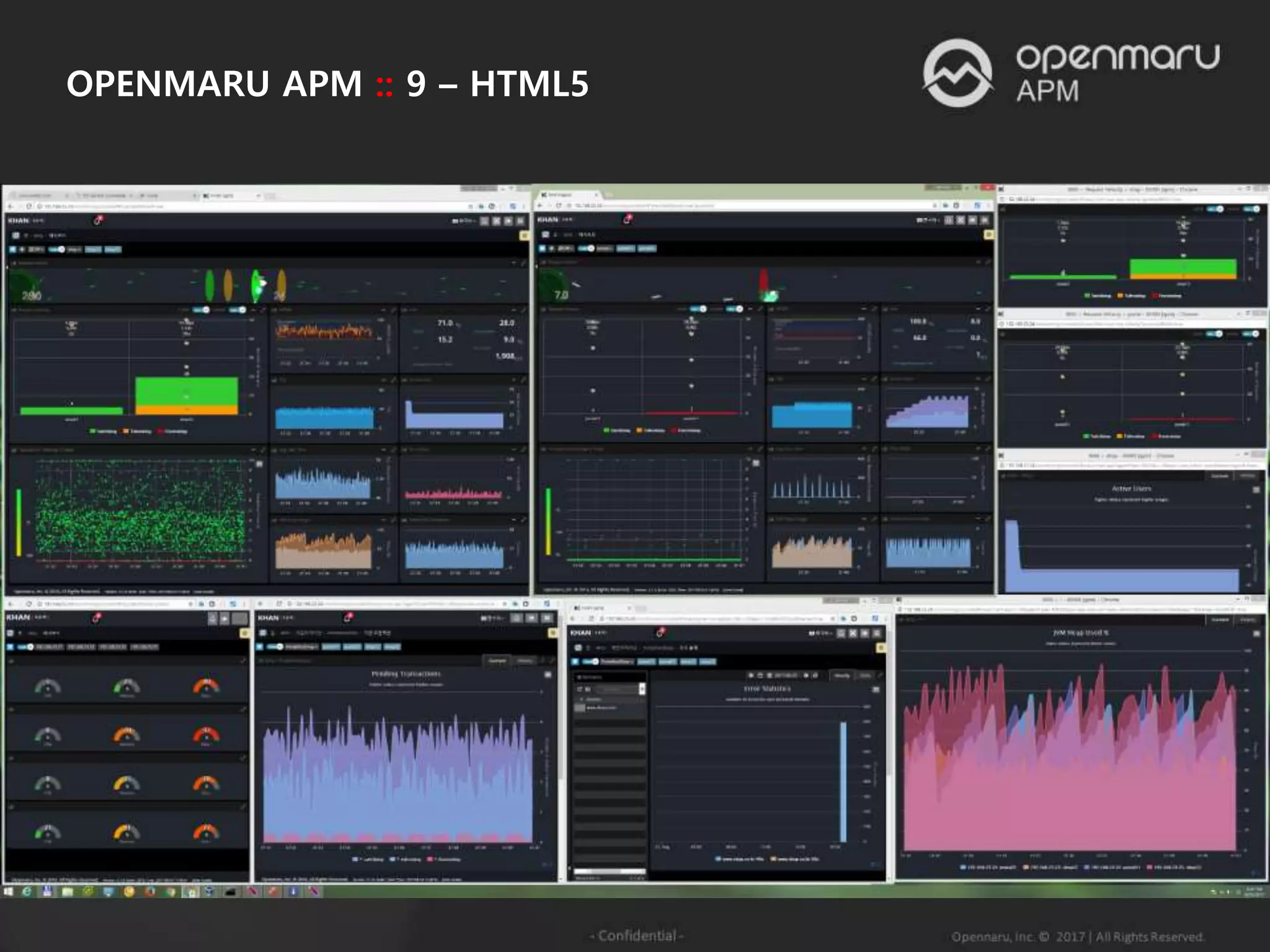The image size is (1270, 952).
Task: Open the Active Users chart hamburger menu
Action: coord(1256,490)
